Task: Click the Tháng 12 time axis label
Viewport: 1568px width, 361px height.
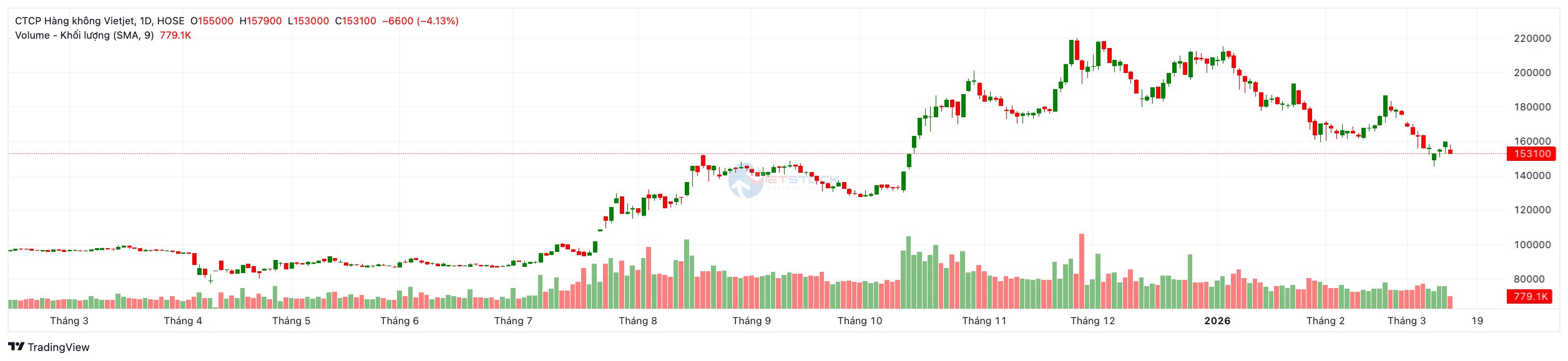Action: click(x=1092, y=321)
